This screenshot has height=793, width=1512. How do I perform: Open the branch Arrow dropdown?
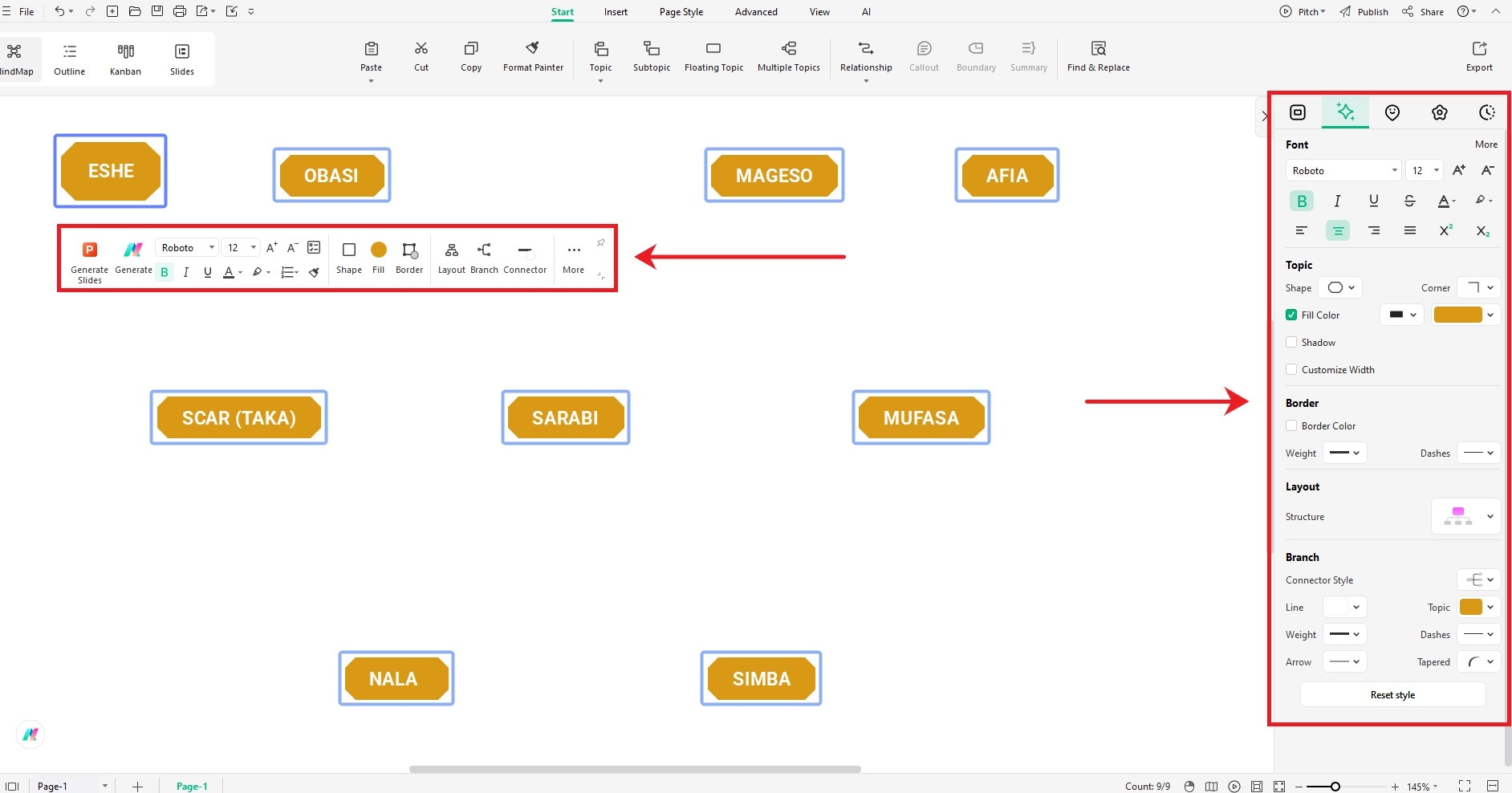(x=1344, y=661)
